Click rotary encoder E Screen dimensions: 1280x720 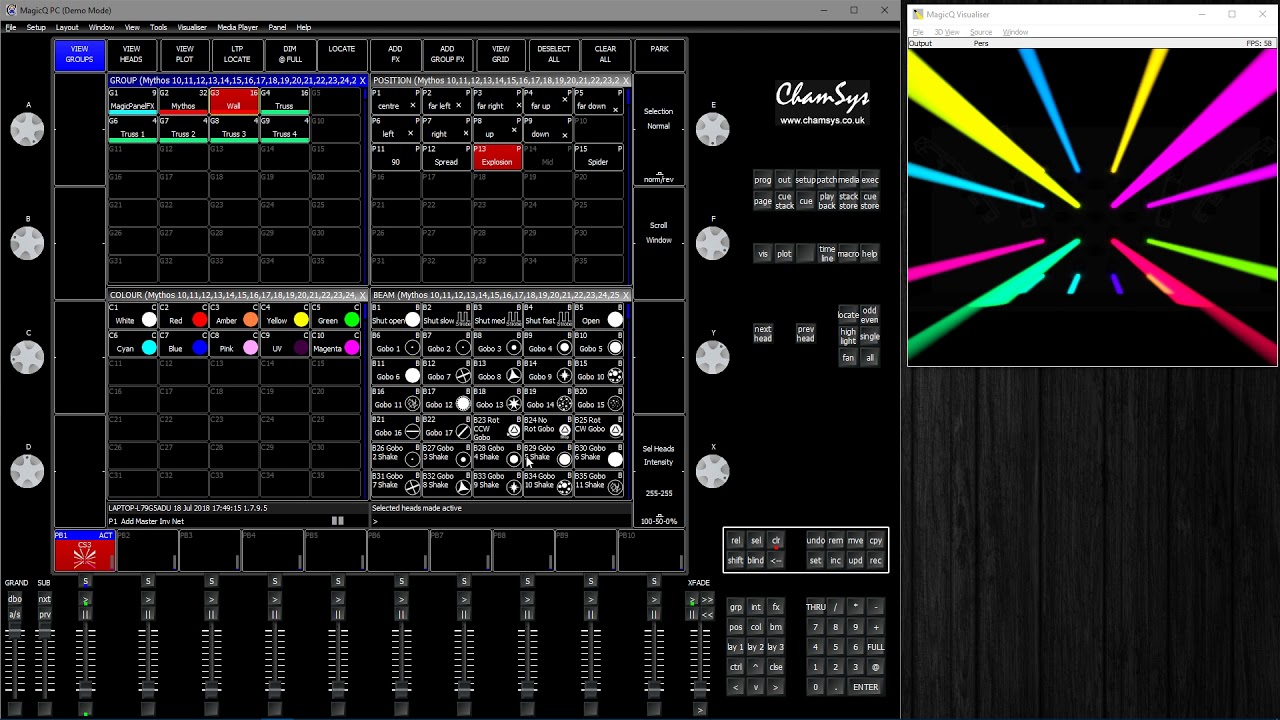pyautogui.click(x=713, y=128)
